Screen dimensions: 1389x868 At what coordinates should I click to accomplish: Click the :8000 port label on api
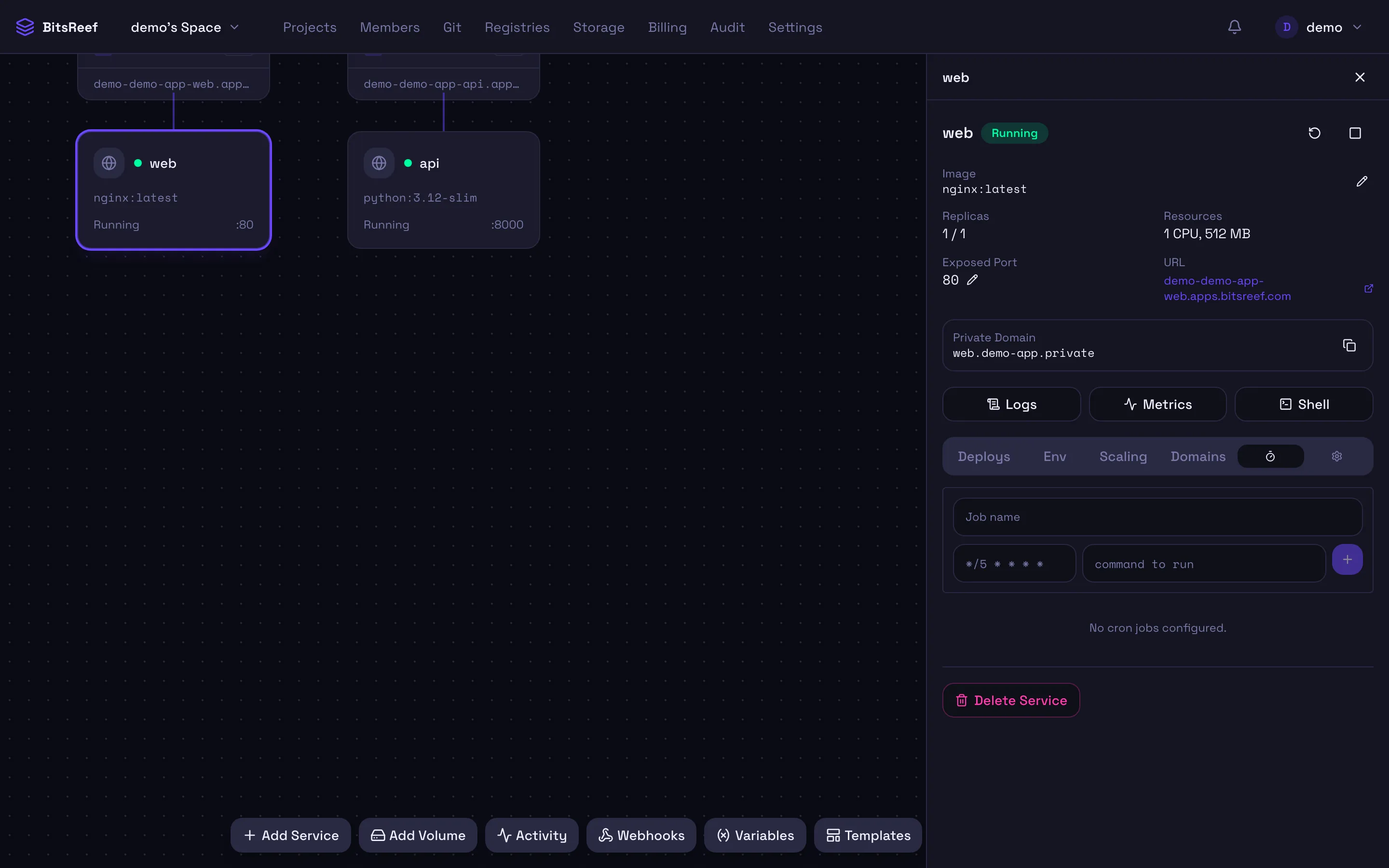tap(507, 225)
